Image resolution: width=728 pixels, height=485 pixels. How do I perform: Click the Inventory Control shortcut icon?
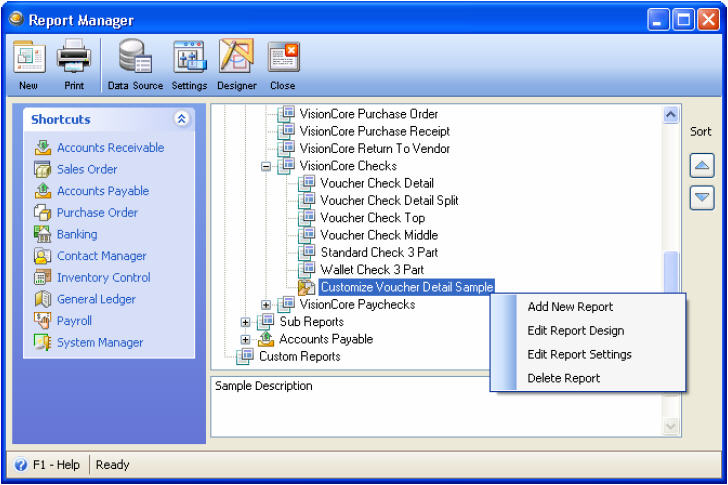pyautogui.click(x=43, y=278)
